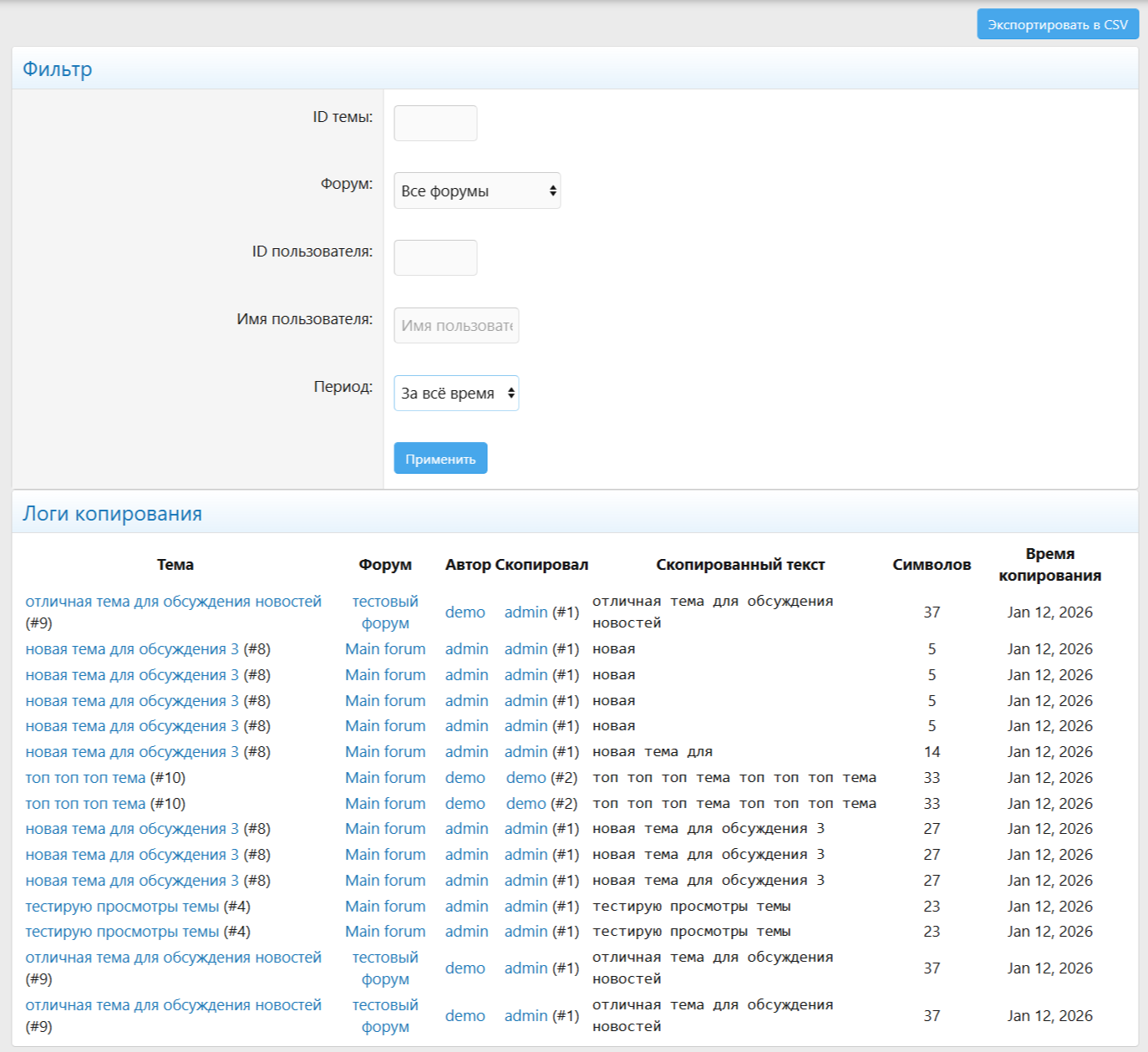Viewport: 1148px width, 1052px height.
Task: Click the ID пользователя input field
Action: pyautogui.click(x=435, y=257)
